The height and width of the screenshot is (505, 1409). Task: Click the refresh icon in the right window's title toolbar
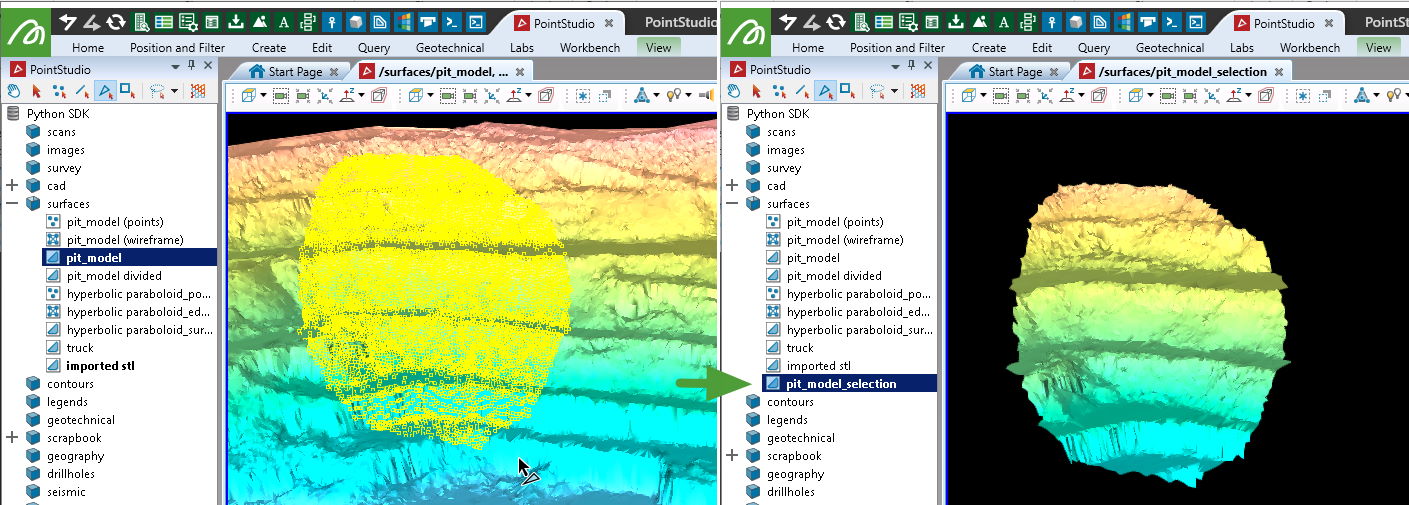(x=836, y=22)
